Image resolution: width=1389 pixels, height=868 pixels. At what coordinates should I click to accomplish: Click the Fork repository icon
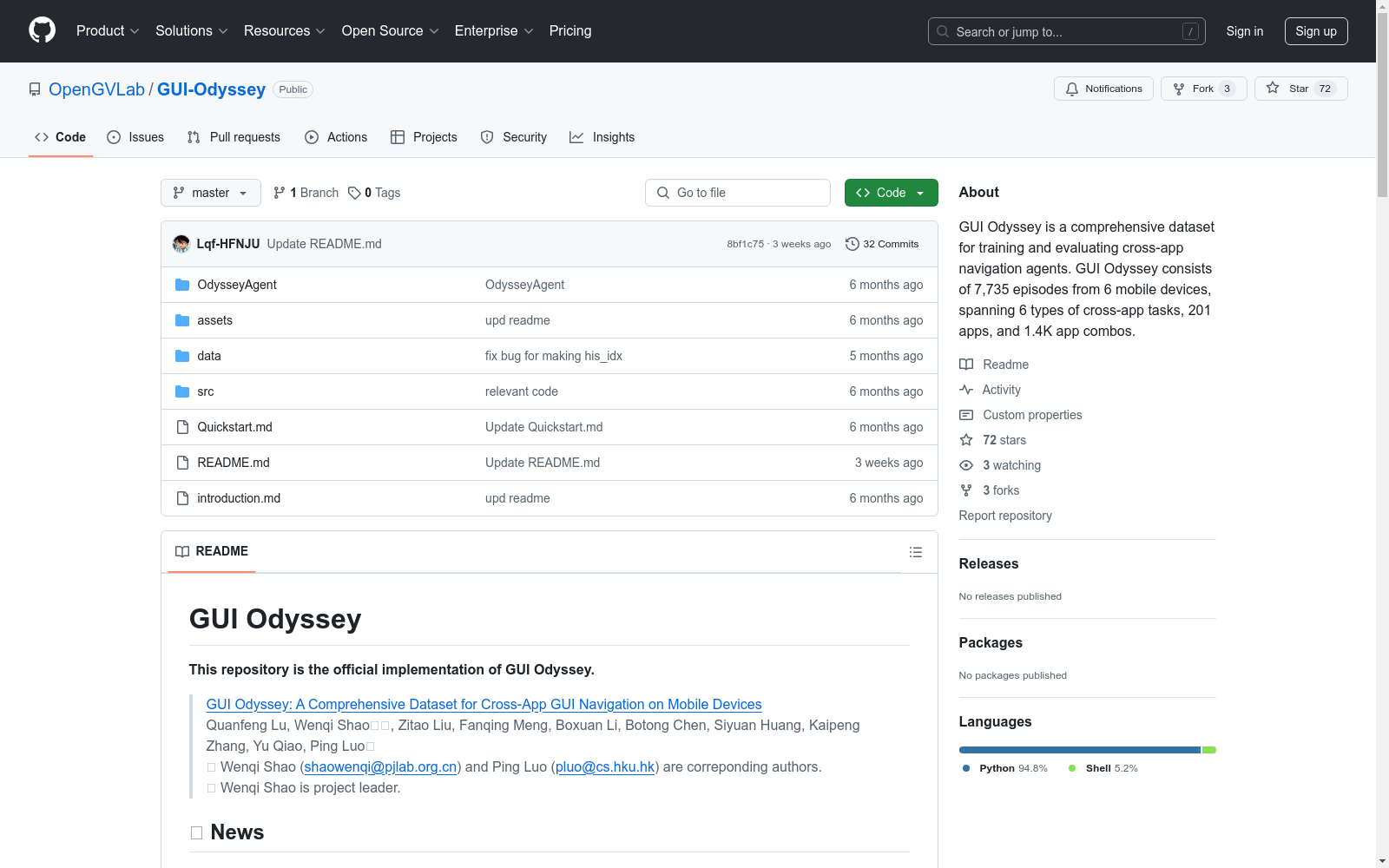coord(1179,89)
